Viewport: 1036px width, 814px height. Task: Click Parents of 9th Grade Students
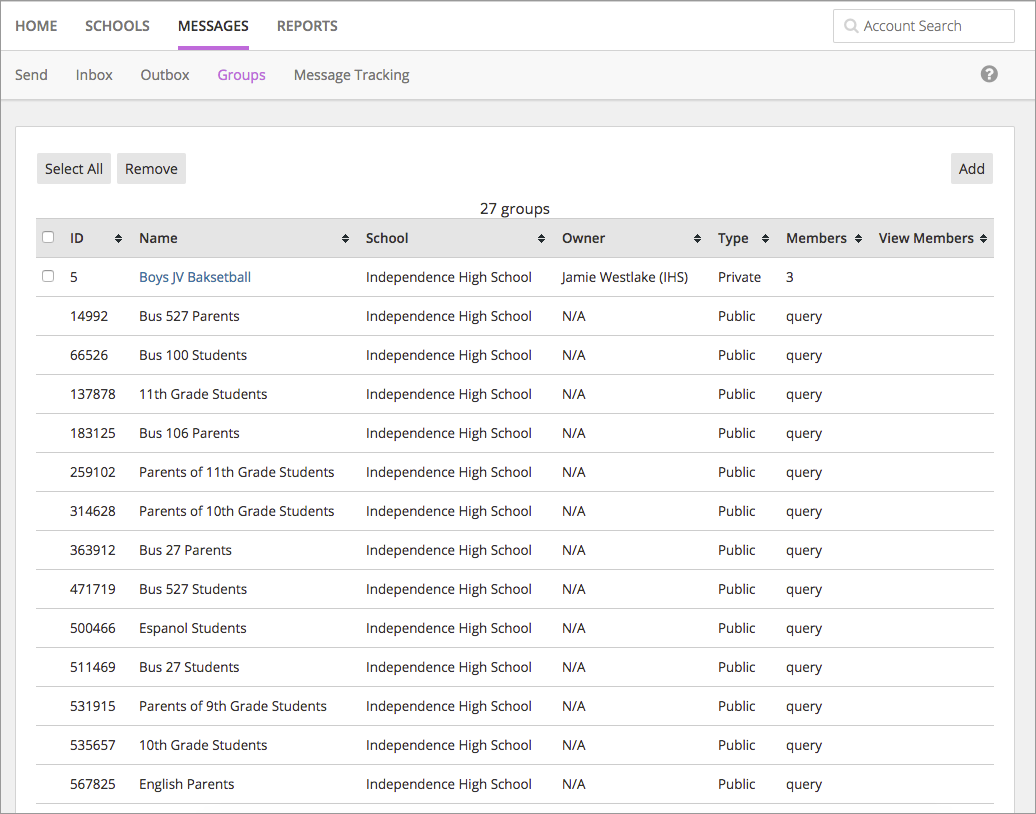233,706
